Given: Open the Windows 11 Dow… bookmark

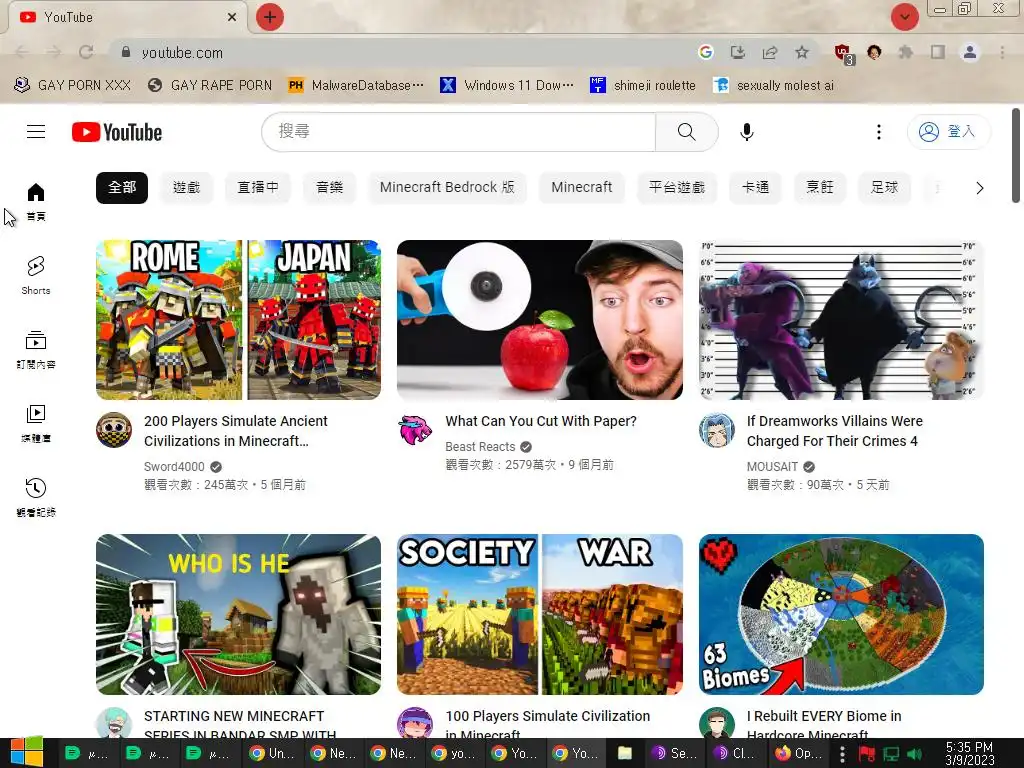Looking at the screenshot, I should point(507,86).
